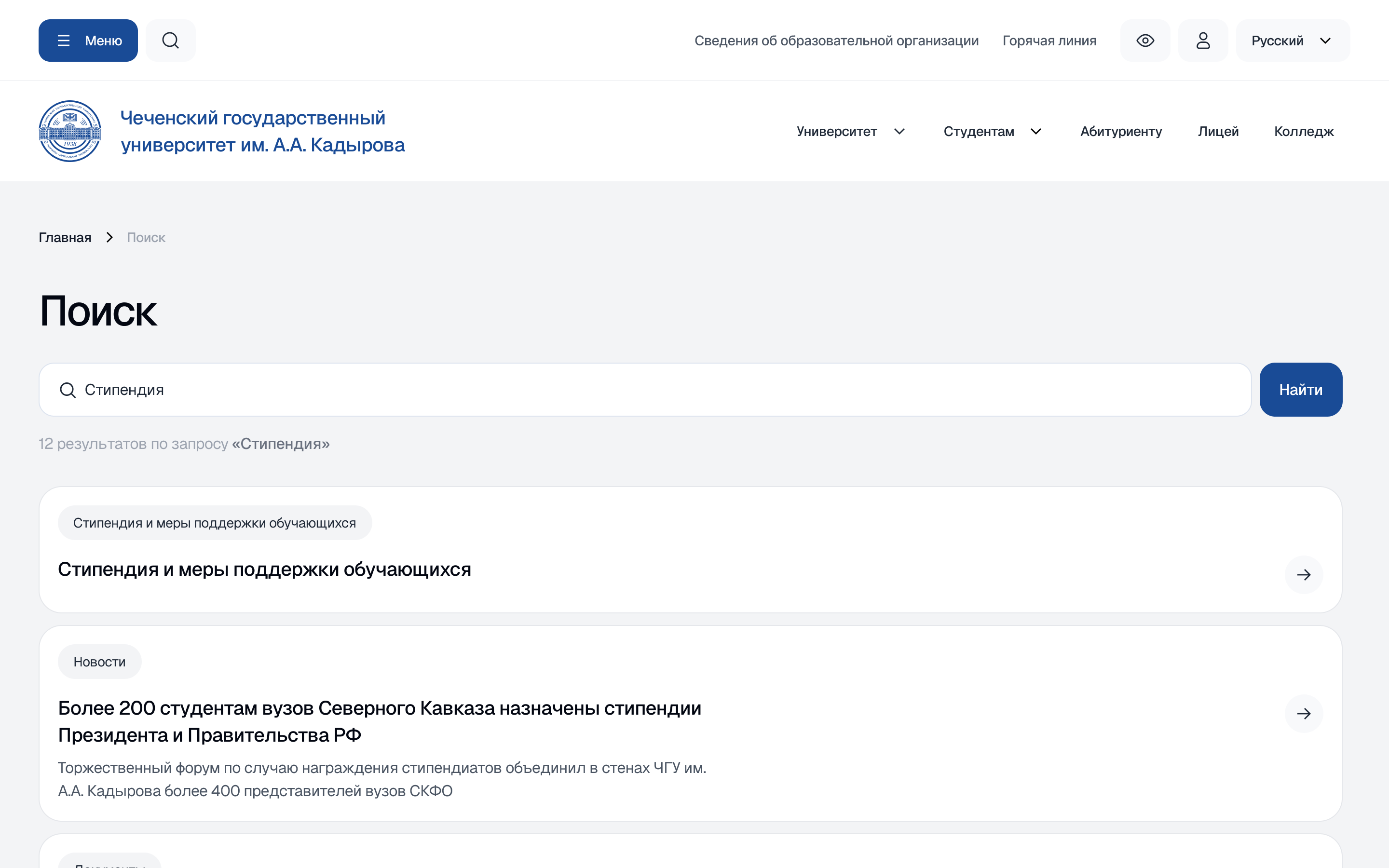1389x868 pixels.
Task: Click arrow icon on Стипендия и меры result
Action: click(x=1304, y=575)
